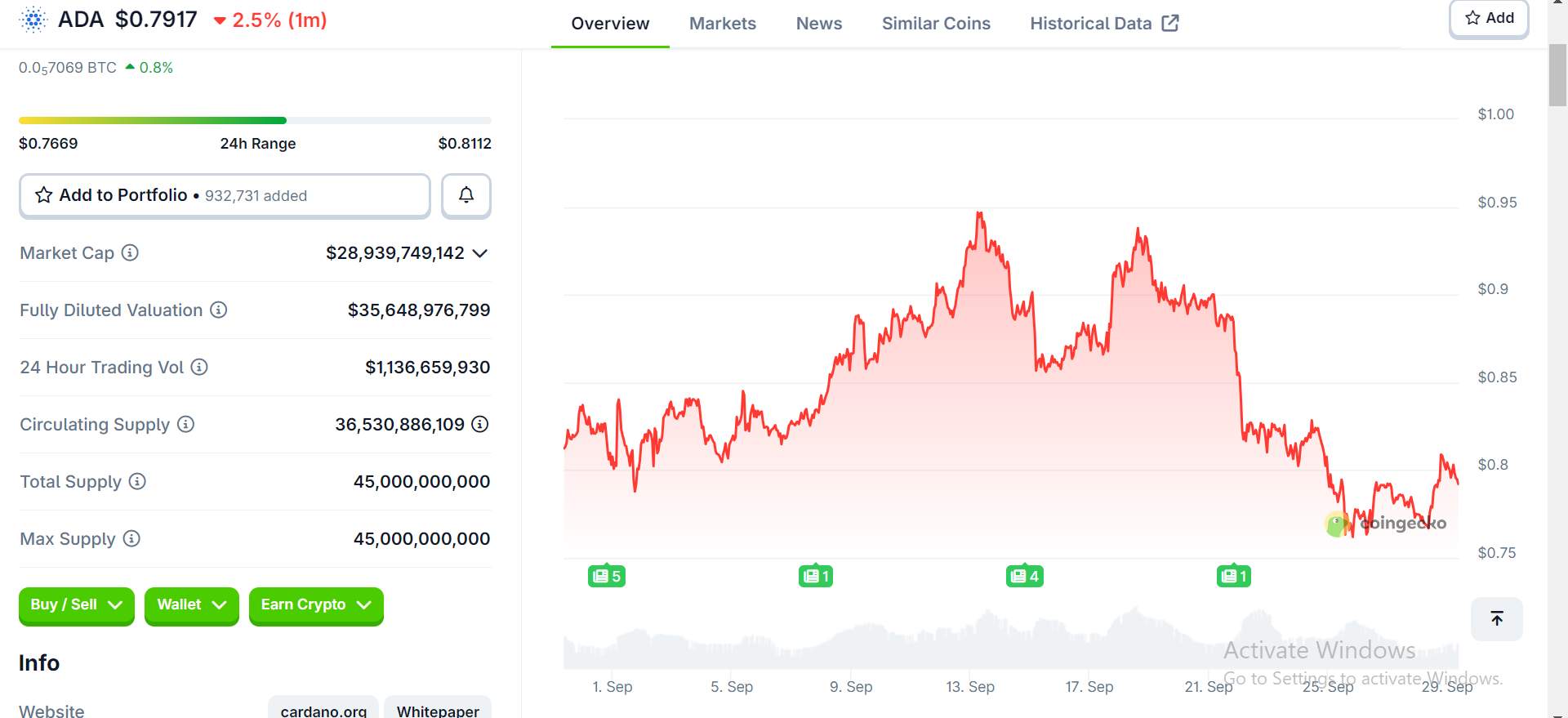
Task: Open the Historical Data link
Action: tap(1103, 24)
